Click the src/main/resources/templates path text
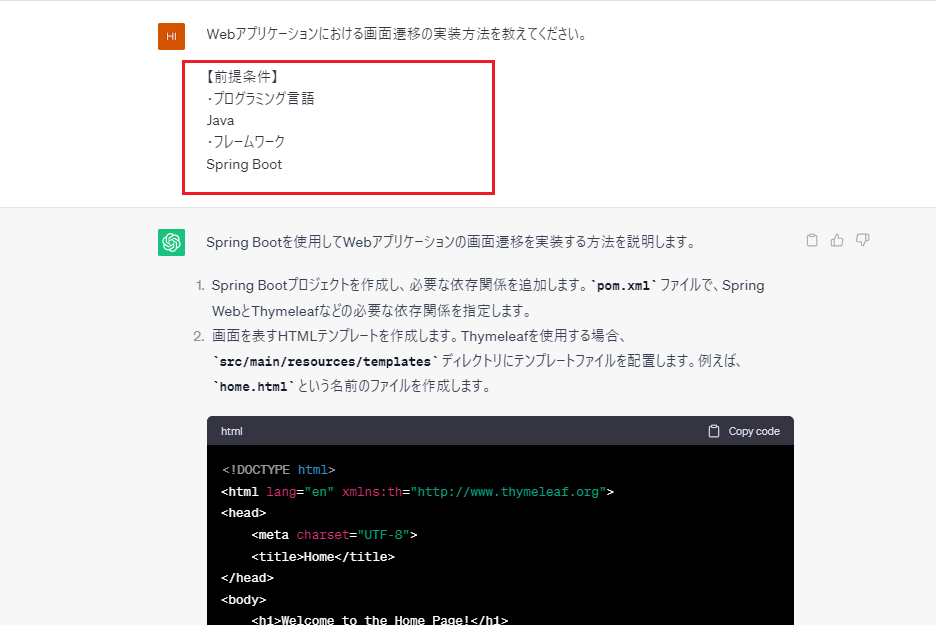The width and height of the screenshot is (936, 625). 325,360
